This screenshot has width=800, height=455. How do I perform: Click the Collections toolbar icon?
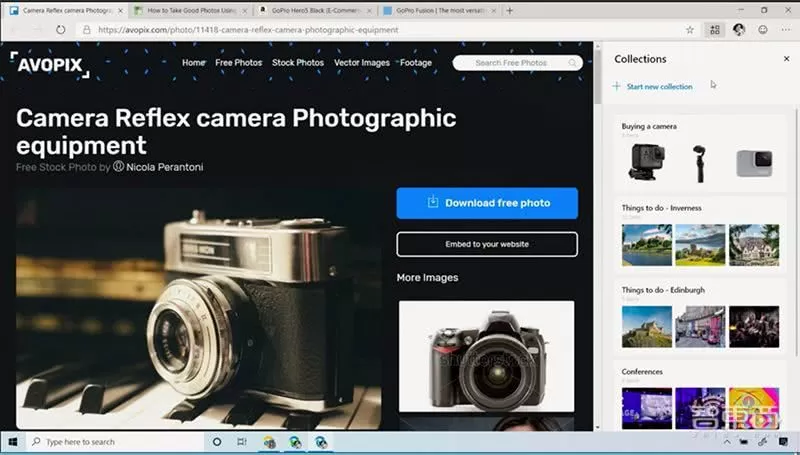point(714,30)
